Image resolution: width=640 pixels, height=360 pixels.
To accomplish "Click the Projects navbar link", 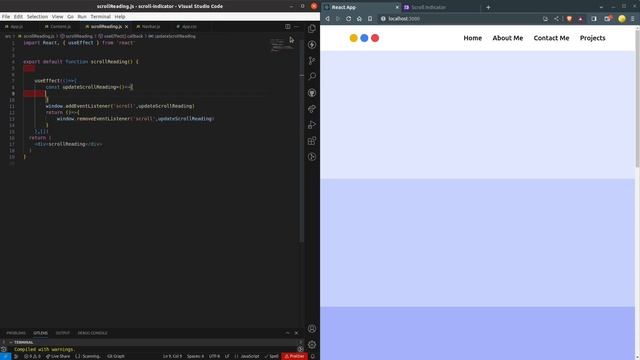I will pos(593,38).
